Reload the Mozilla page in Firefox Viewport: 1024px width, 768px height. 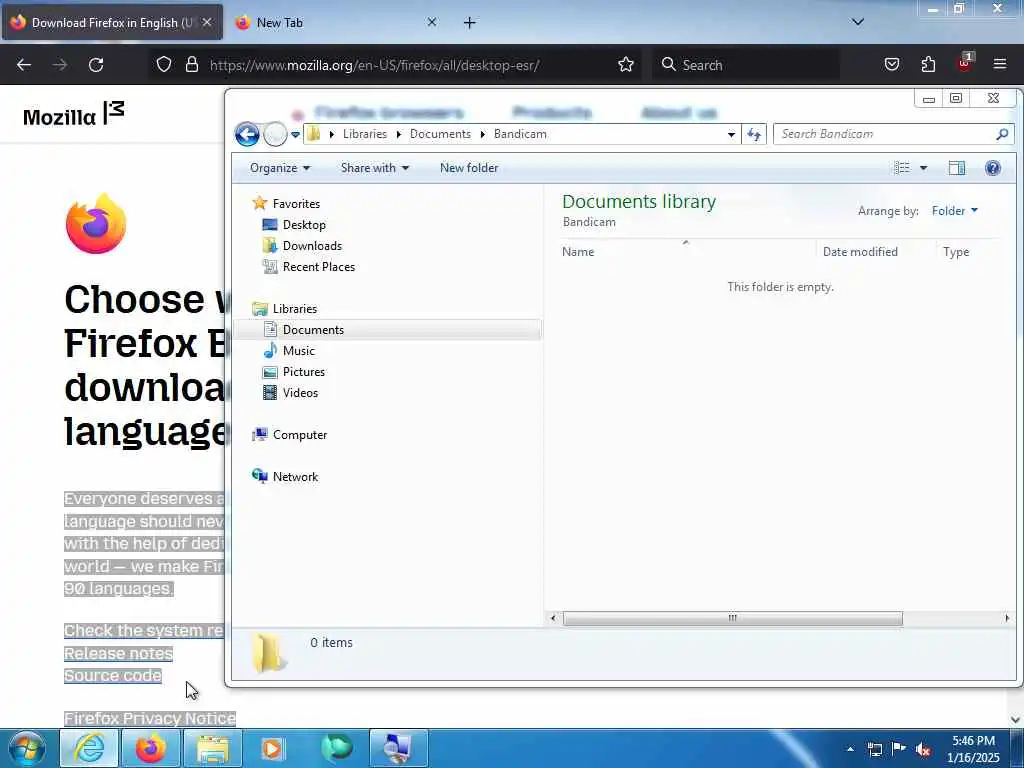[x=96, y=65]
